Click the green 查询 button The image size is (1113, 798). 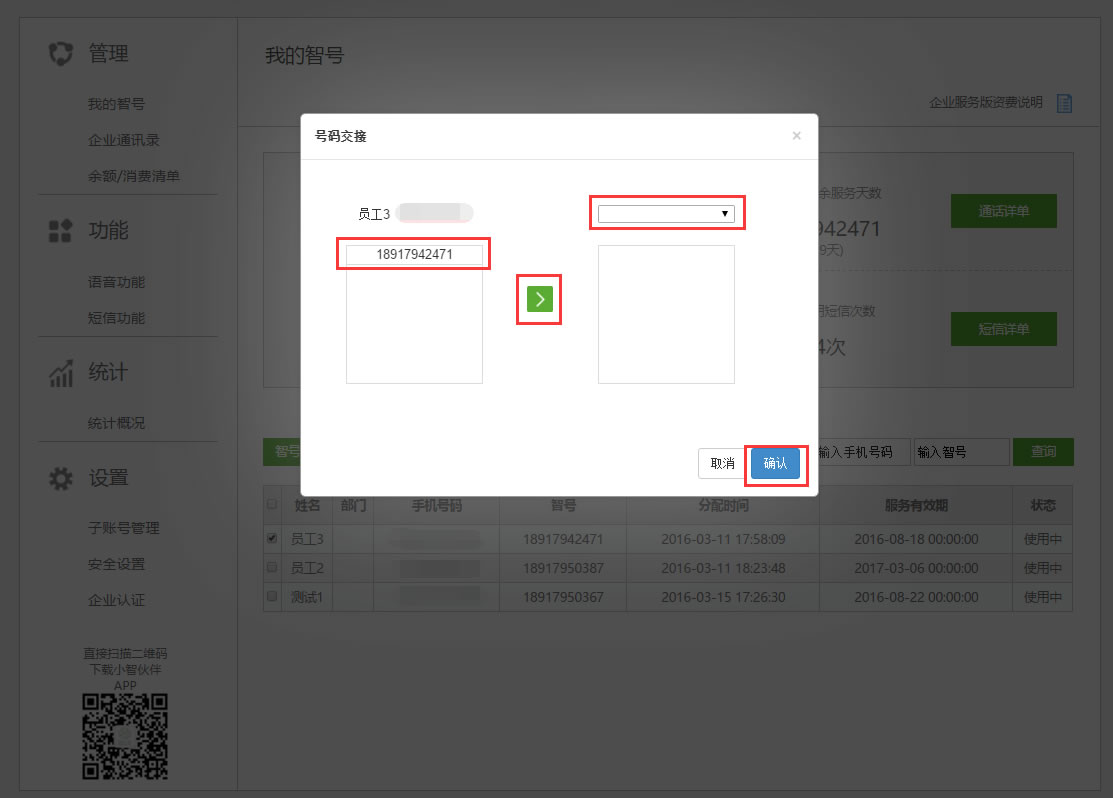pyautogui.click(x=1043, y=452)
